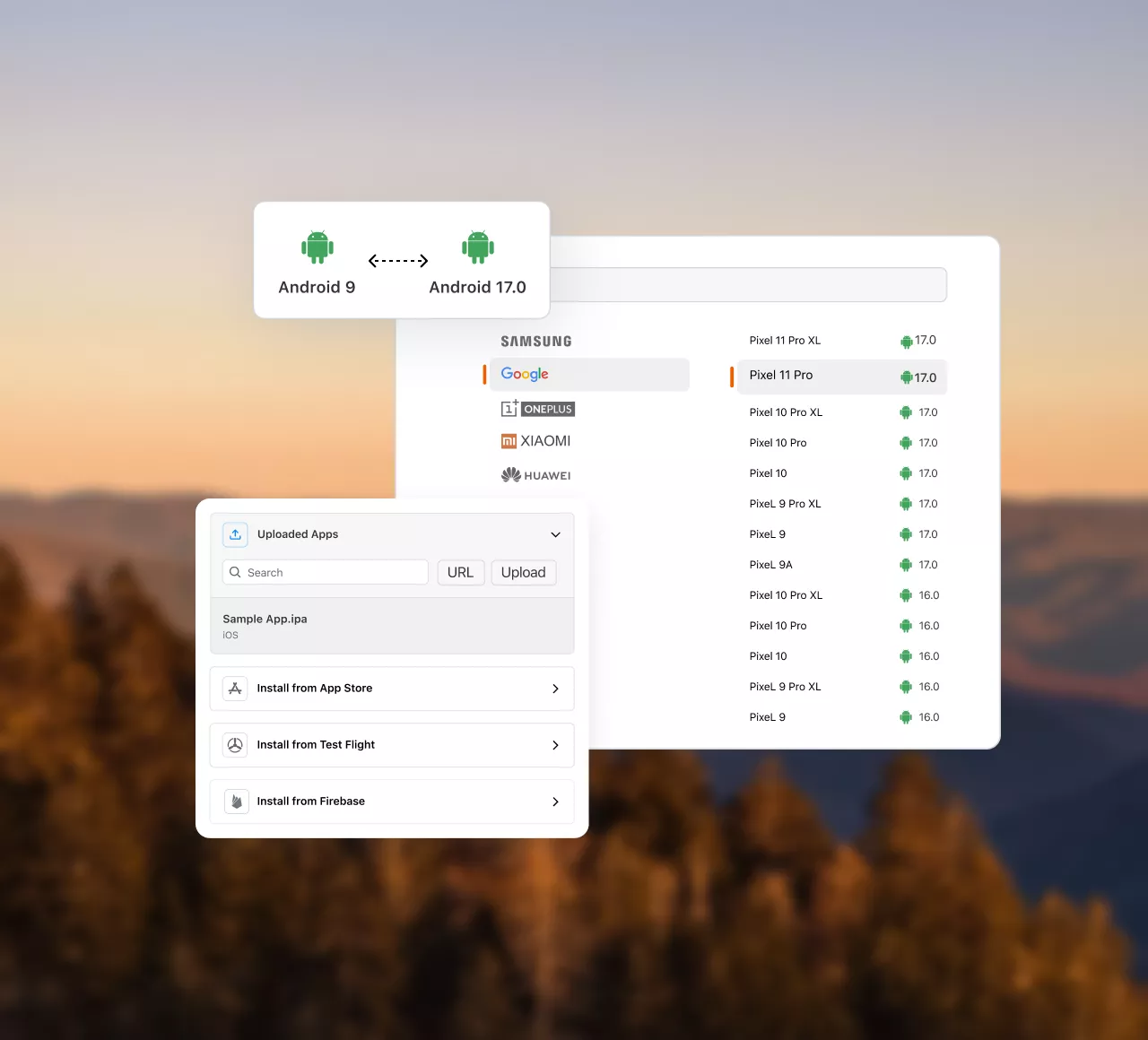
Task: Choose Pixel 10 Pro on 16.0
Action: pyautogui.click(x=842, y=626)
